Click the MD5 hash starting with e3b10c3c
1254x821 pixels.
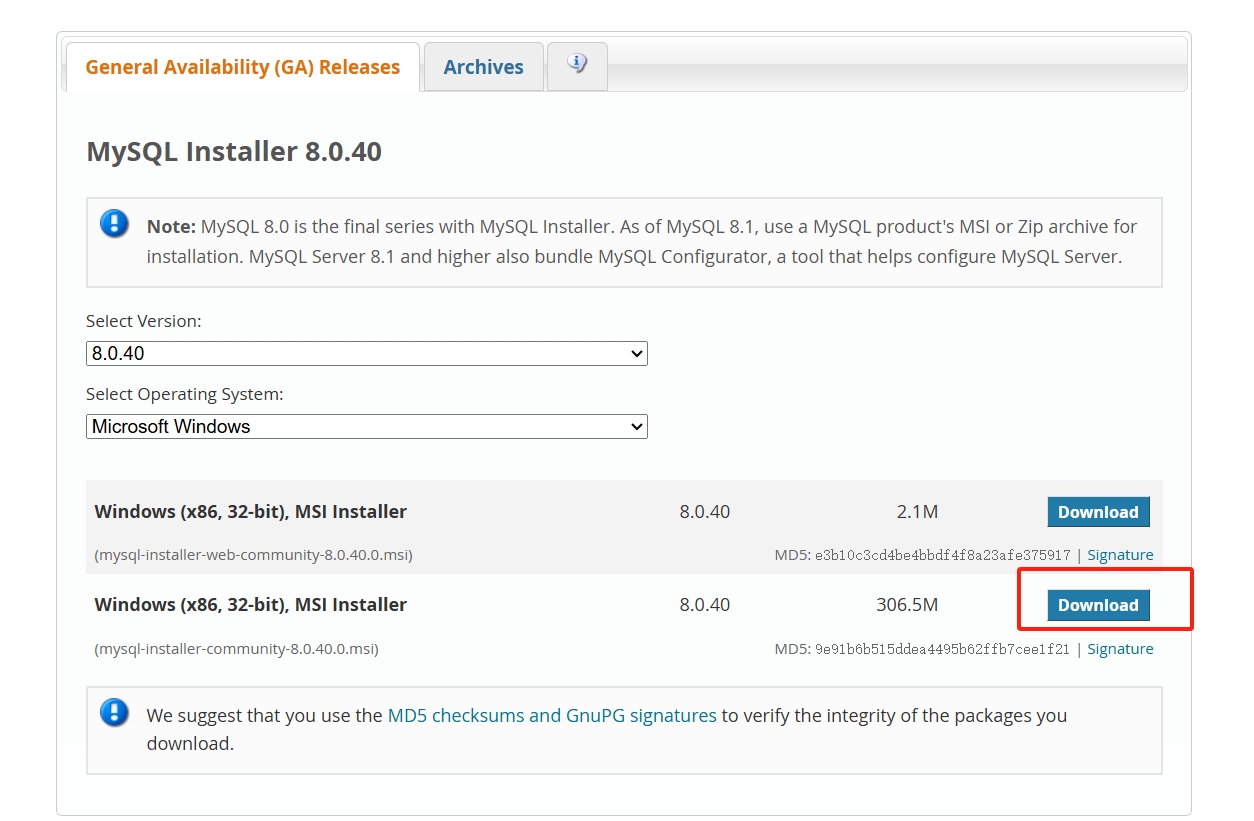click(x=942, y=555)
